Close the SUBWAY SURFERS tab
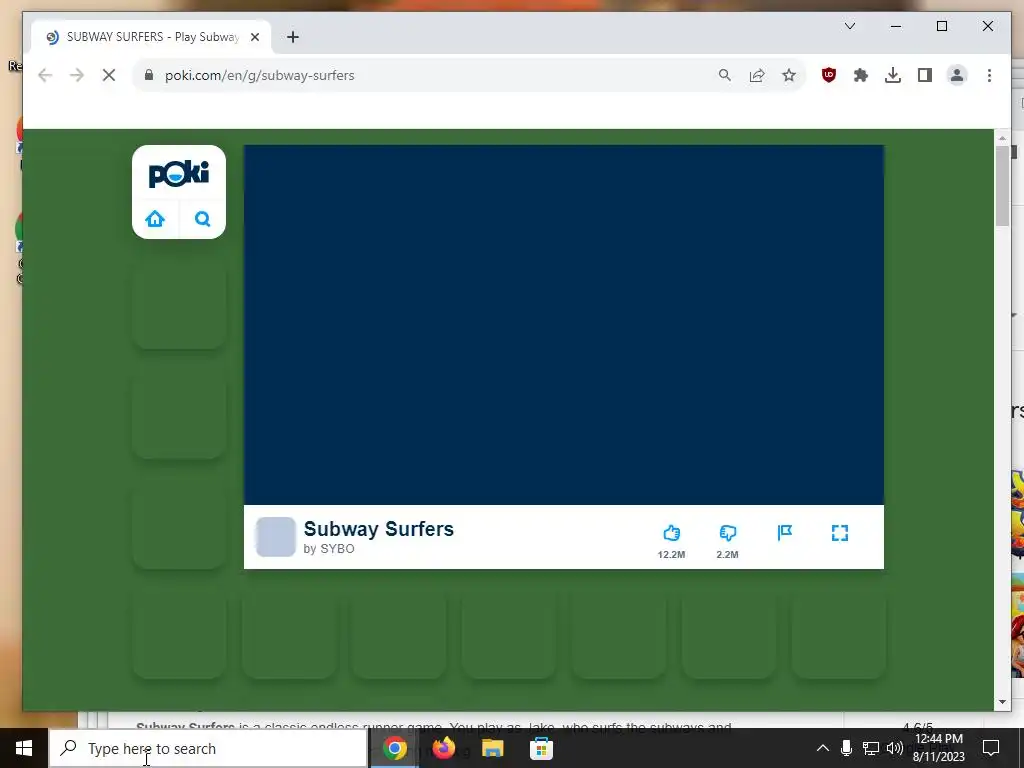The image size is (1024, 768). point(255,37)
